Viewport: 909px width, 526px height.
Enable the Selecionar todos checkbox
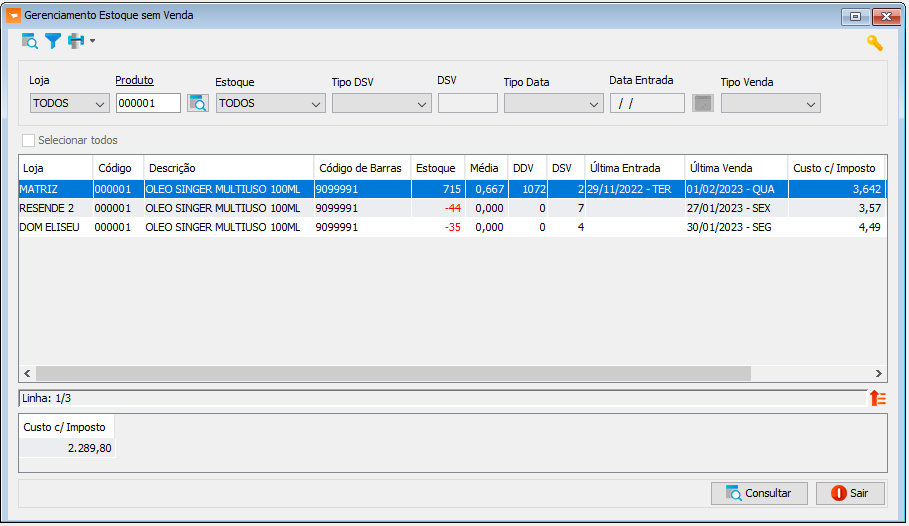28,140
